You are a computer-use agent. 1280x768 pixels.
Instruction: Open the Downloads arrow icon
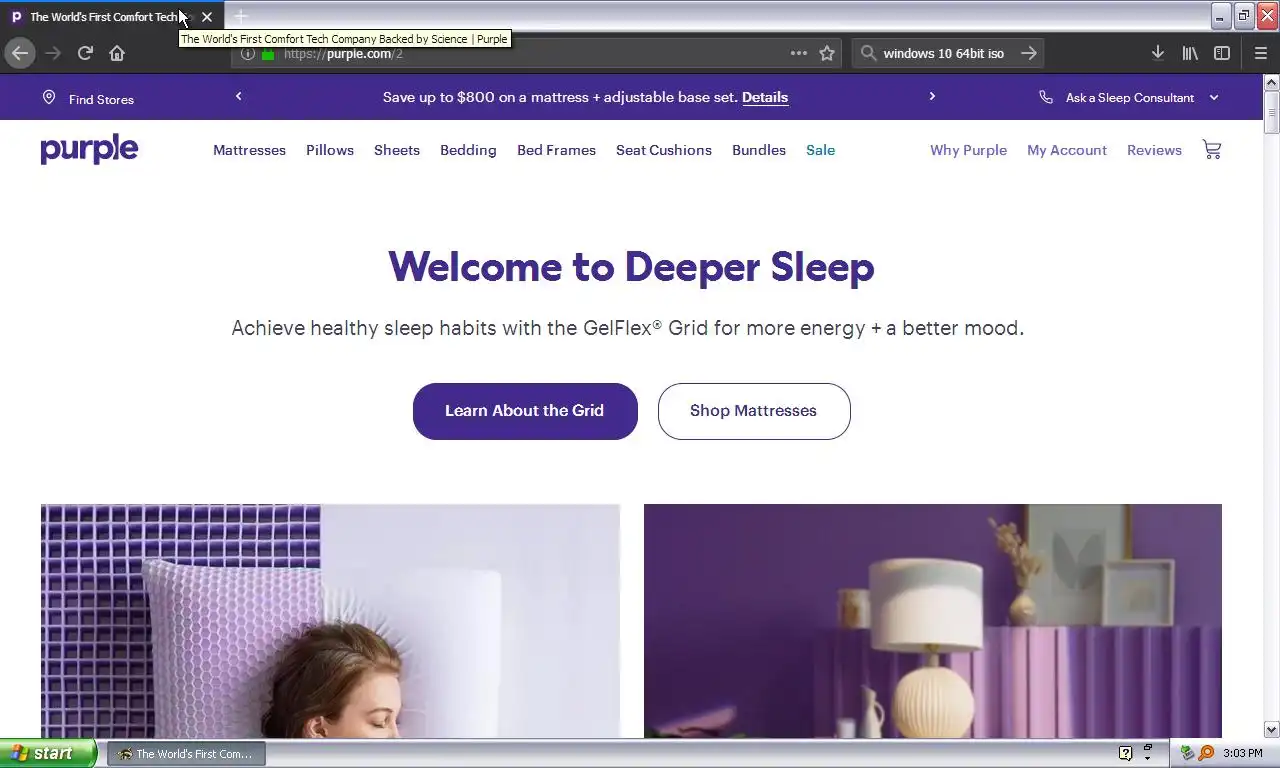[x=1157, y=53]
